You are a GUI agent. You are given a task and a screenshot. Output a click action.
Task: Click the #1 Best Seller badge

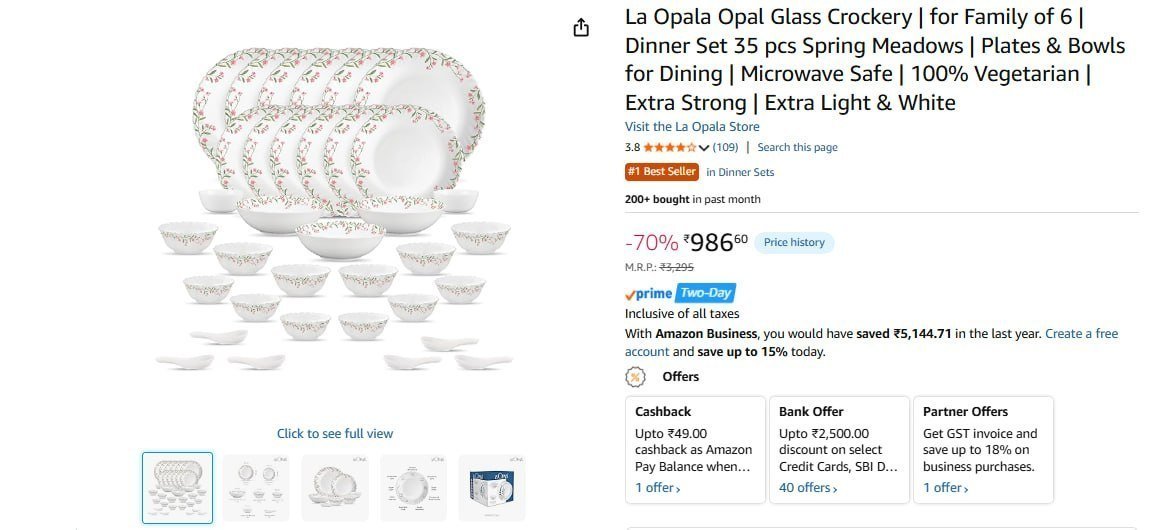tap(662, 172)
